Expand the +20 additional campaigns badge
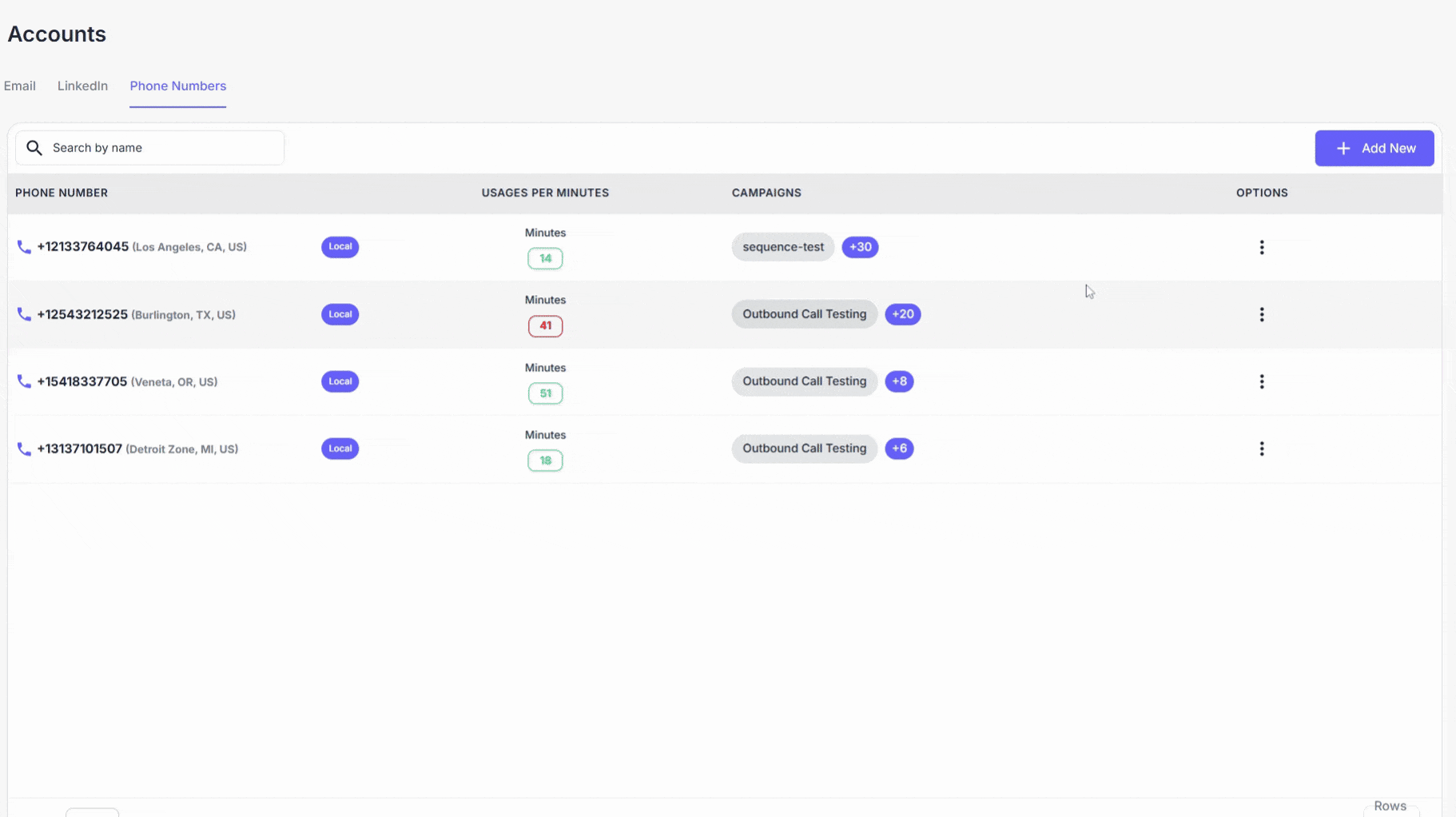Image resolution: width=1456 pixels, height=817 pixels. pos(902,314)
